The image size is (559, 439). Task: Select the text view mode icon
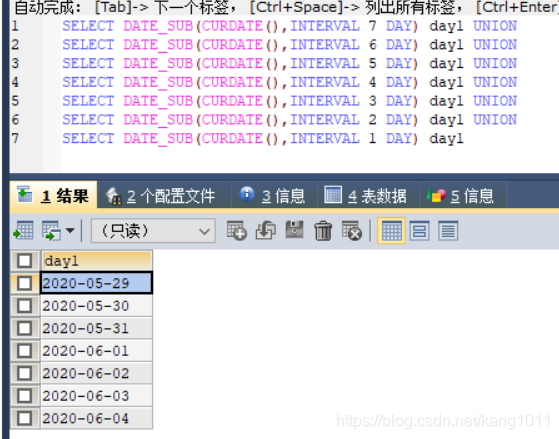click(x=448, y=231)
